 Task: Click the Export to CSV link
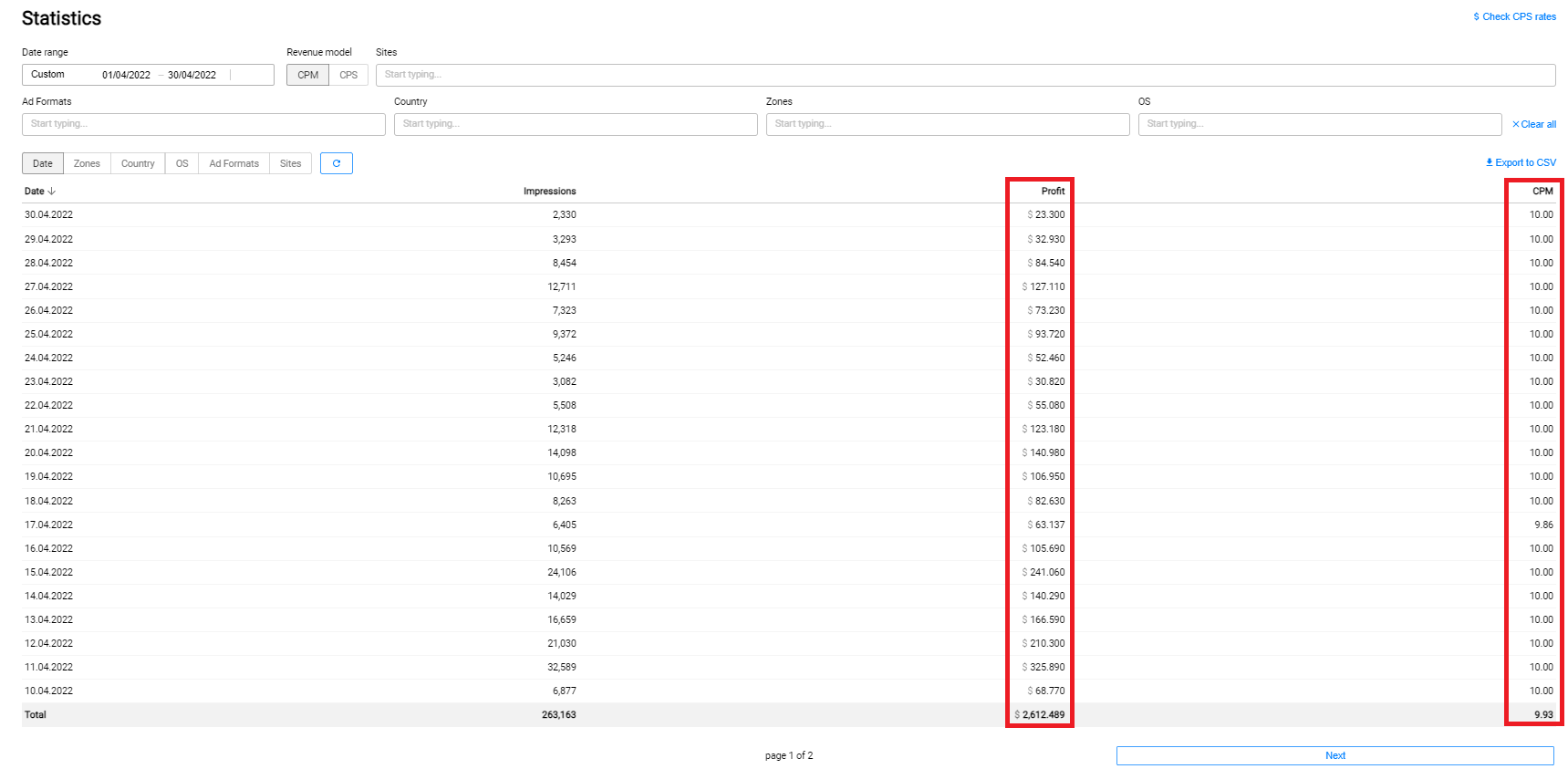pyautogui.click(x=1521, y=162)
